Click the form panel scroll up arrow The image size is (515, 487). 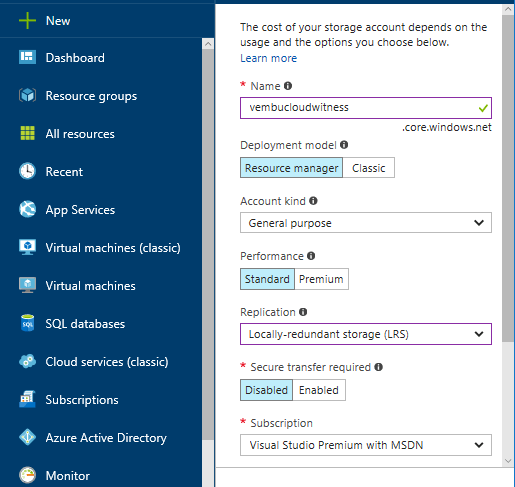coord(508,9)
